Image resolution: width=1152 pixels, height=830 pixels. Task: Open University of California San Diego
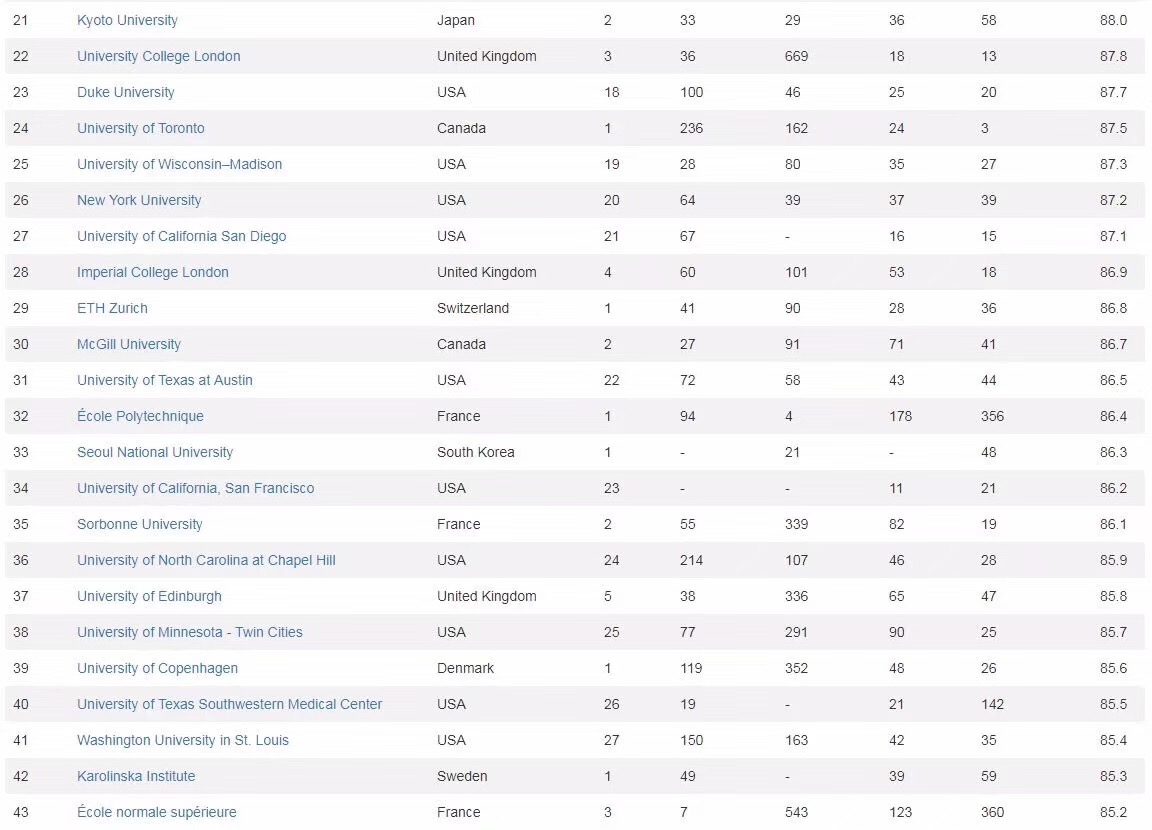pos(181,236)
